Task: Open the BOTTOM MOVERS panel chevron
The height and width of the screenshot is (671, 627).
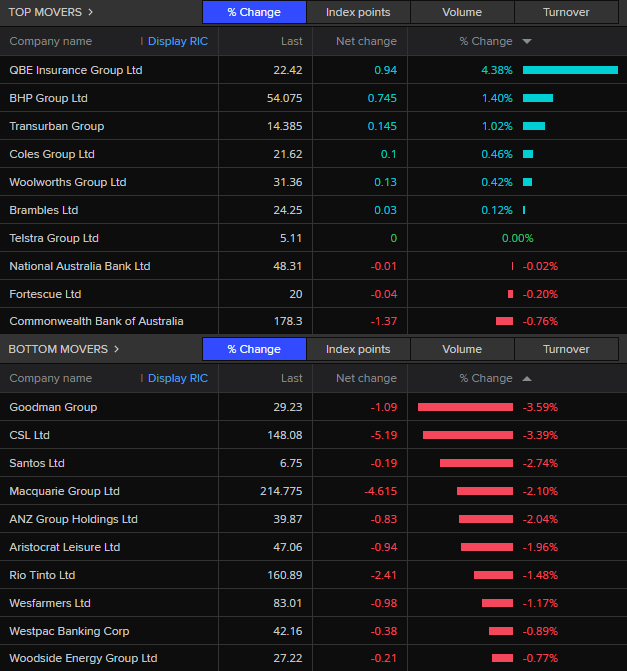Action: pyautogui.click(x=116, y=349)
